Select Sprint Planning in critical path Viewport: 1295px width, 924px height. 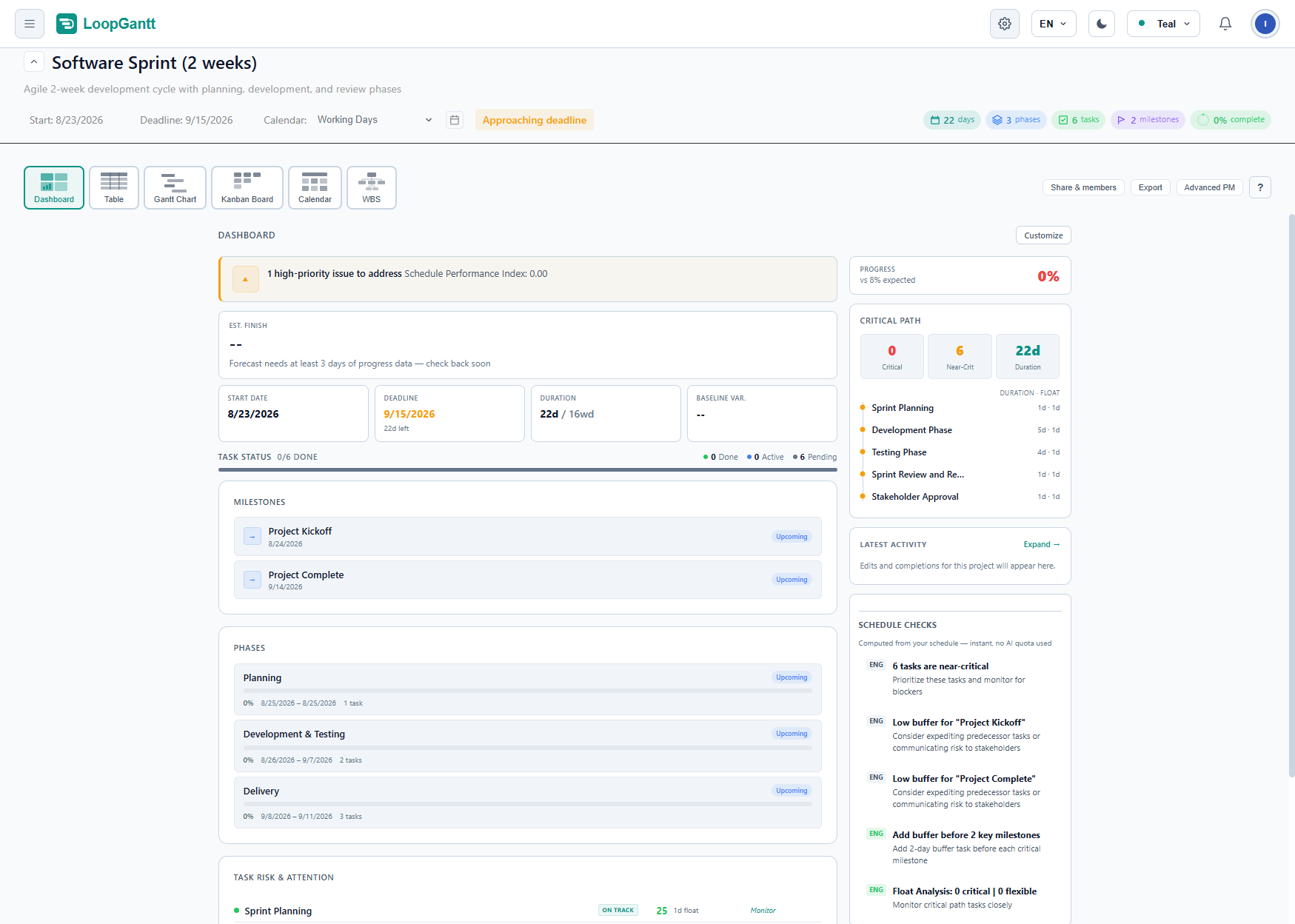pos(960,408)
